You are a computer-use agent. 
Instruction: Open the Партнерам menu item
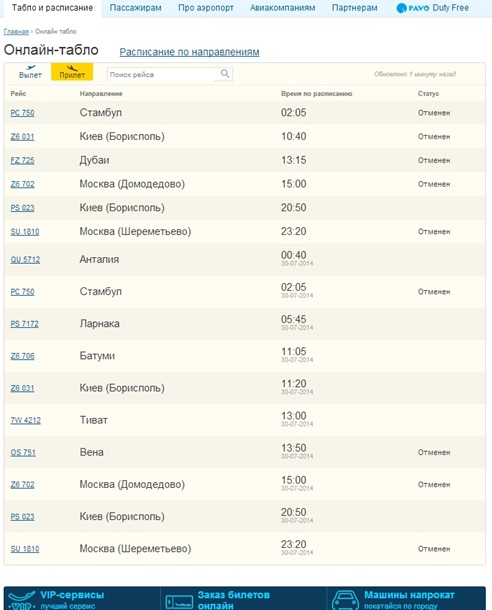[x=354, y=8]
